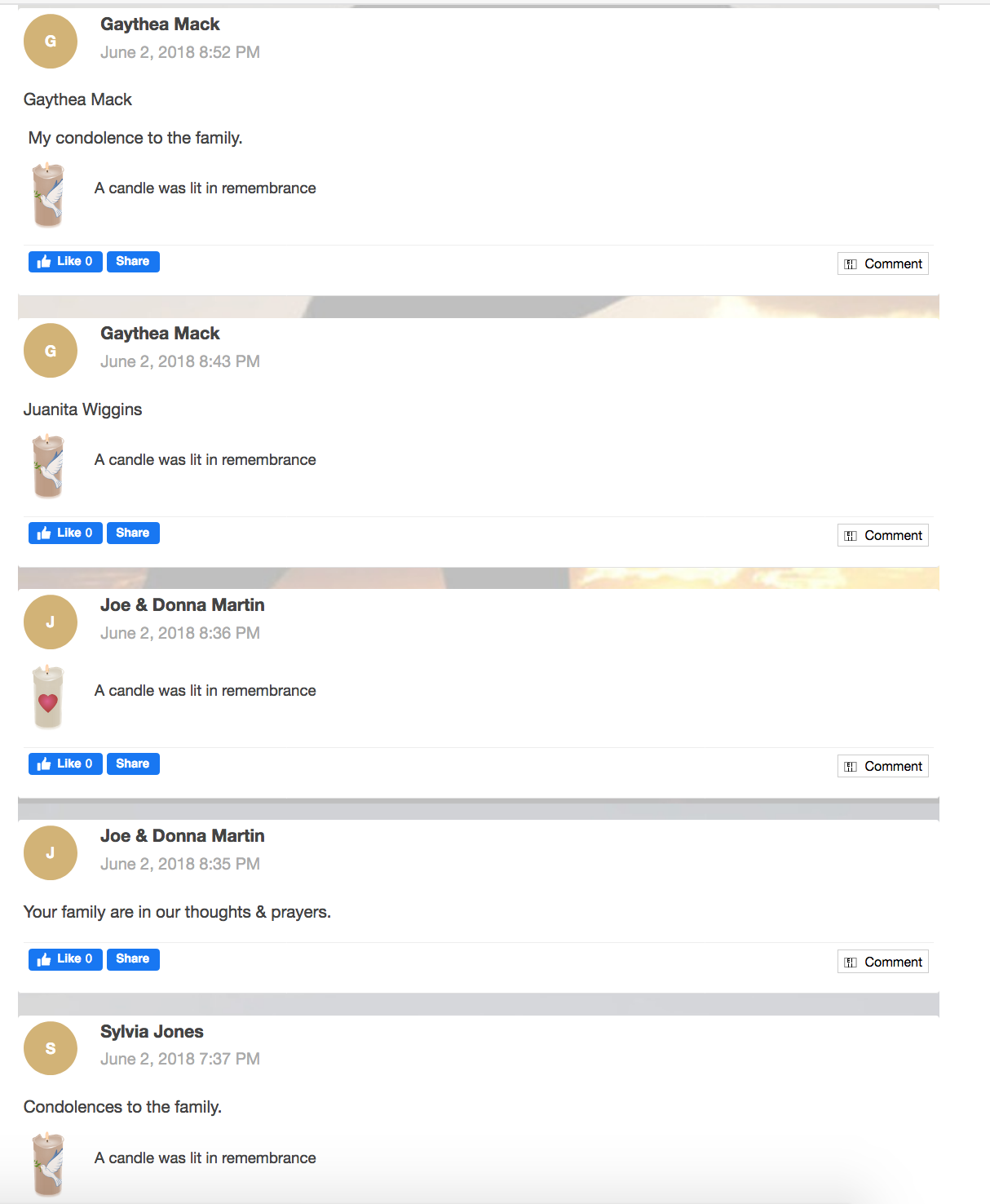This screenshot has height=1204, width=990.
Task: Comment on the 8:52 PM Gaythea Mack post
Action: tap(883, 264)
